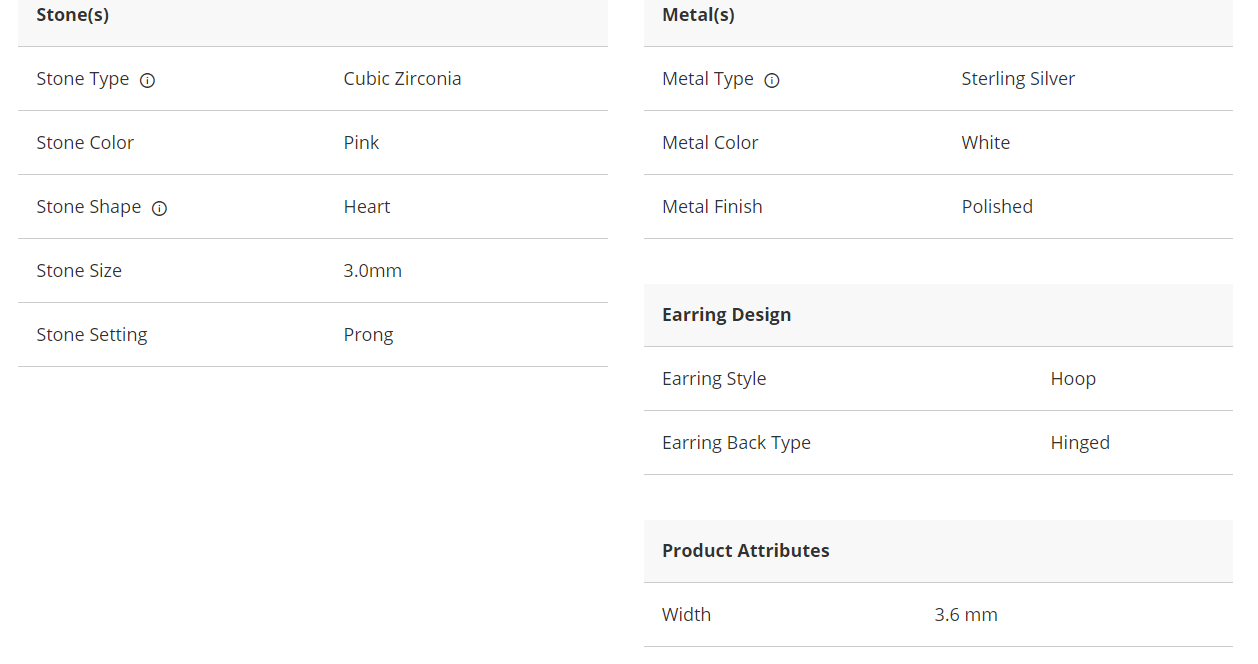Click the Stone Type info icon

tap(147, 80)
